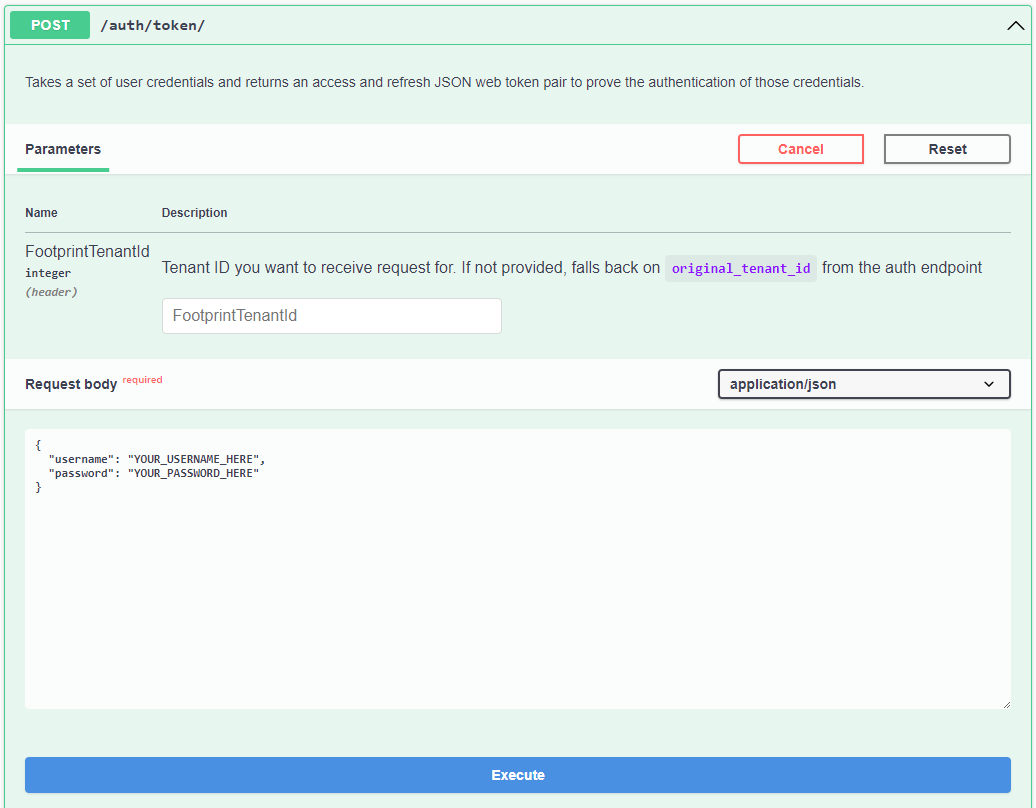Select the /auth/token/ endpoint path
This screenshot has height=808, width=1036.
click(x=153, y=25)
